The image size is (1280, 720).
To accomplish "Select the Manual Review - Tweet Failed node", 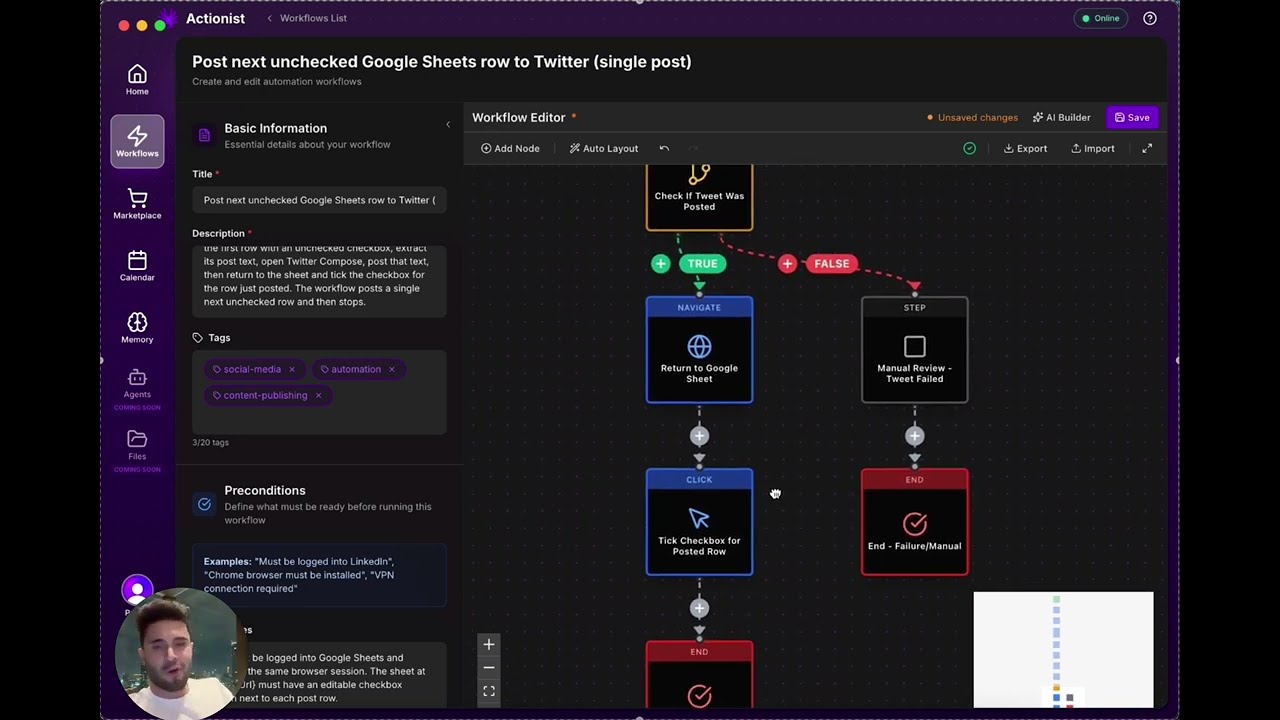I will pos(914,350).
